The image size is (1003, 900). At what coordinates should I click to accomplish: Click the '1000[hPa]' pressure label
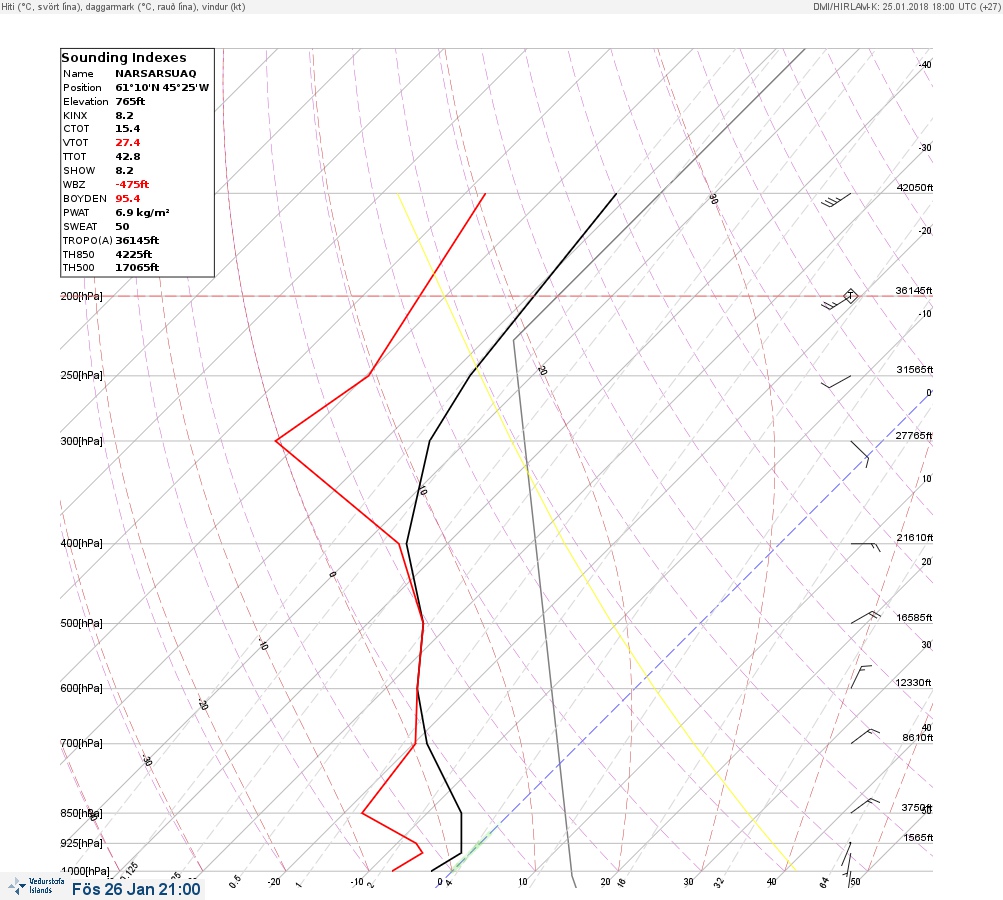coord(84,871)
